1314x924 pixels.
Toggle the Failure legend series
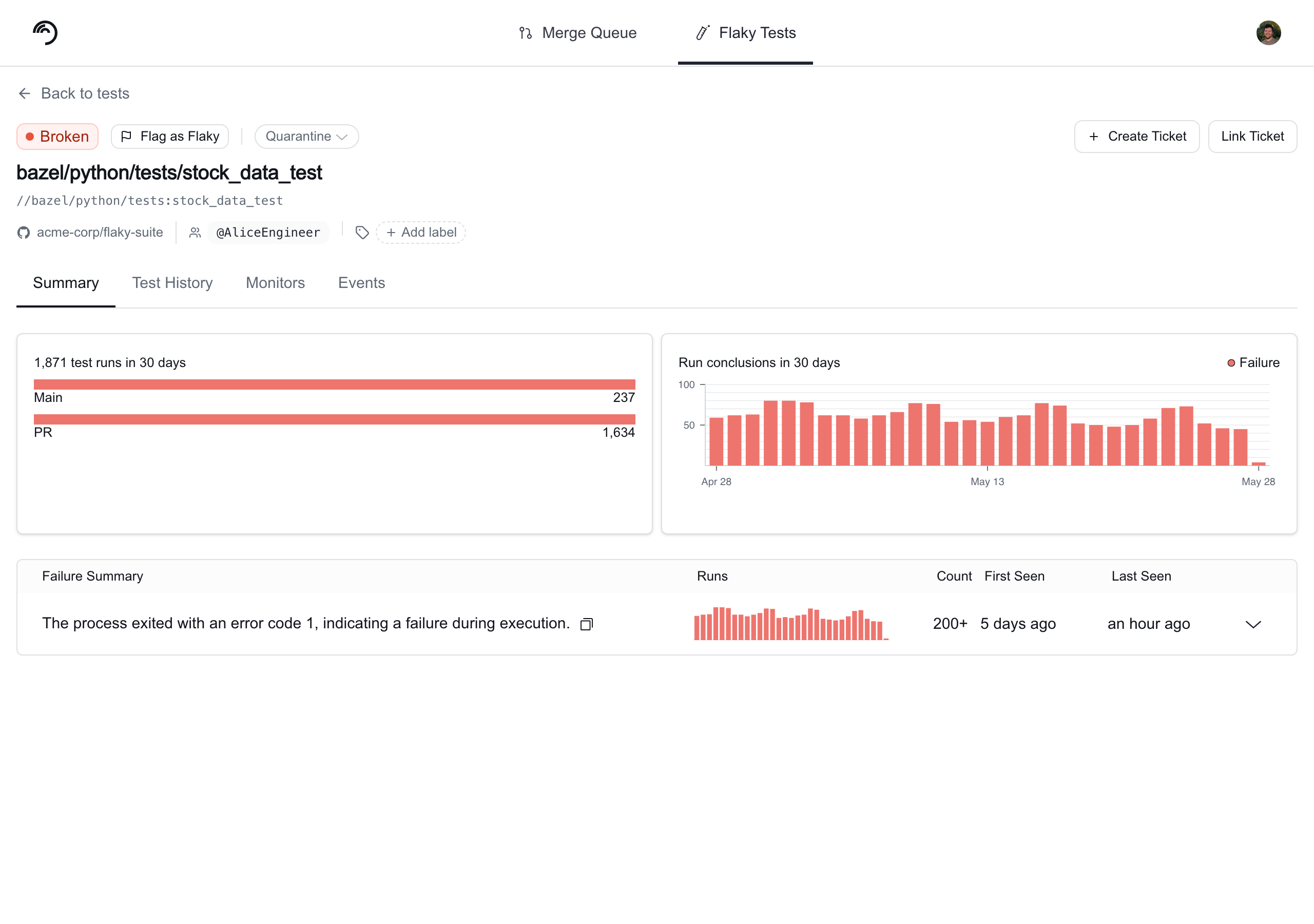1253,362
